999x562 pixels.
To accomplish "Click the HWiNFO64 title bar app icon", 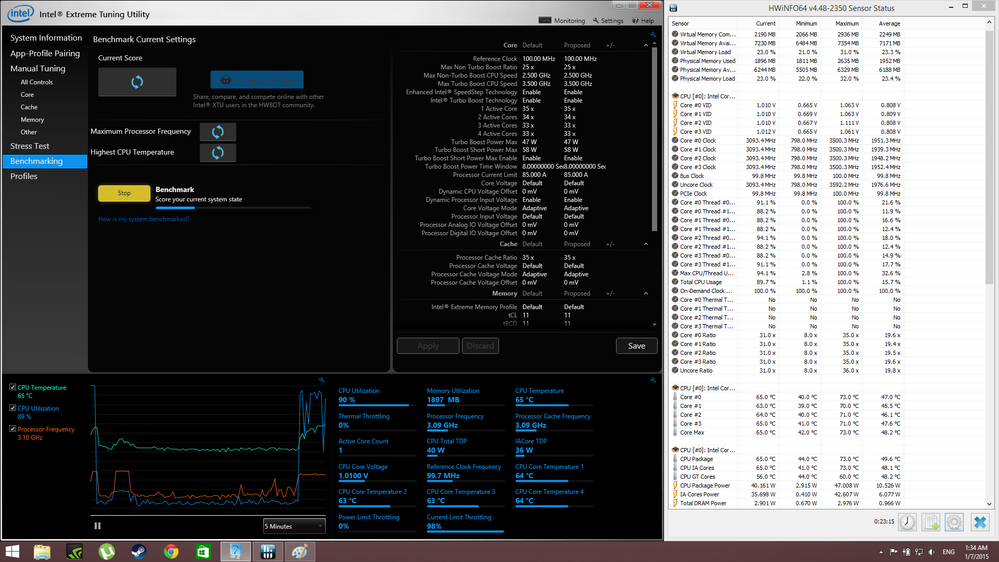I will 673,8.
